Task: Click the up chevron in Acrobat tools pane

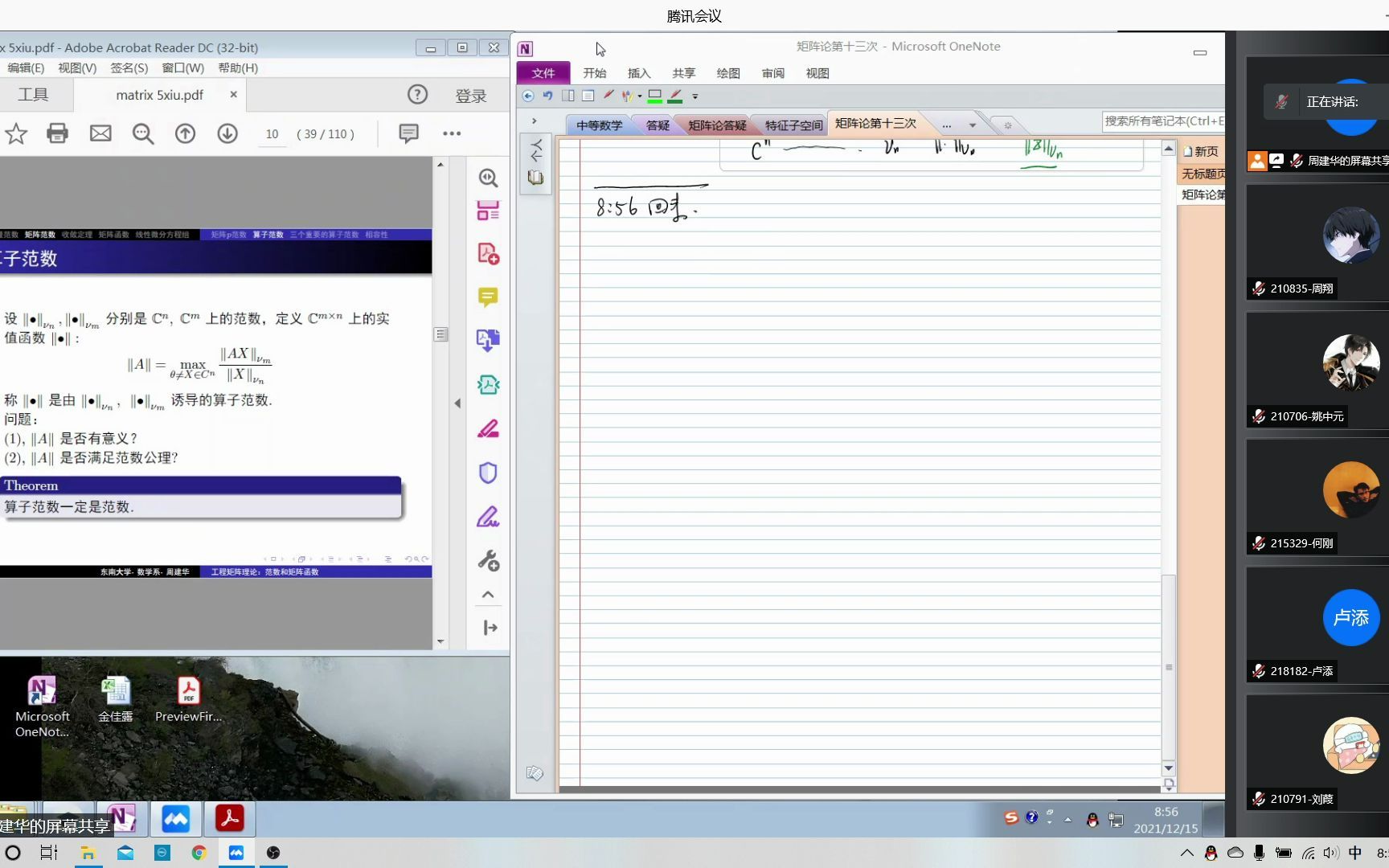Action: pyautogui.click(x=488, y=595)
